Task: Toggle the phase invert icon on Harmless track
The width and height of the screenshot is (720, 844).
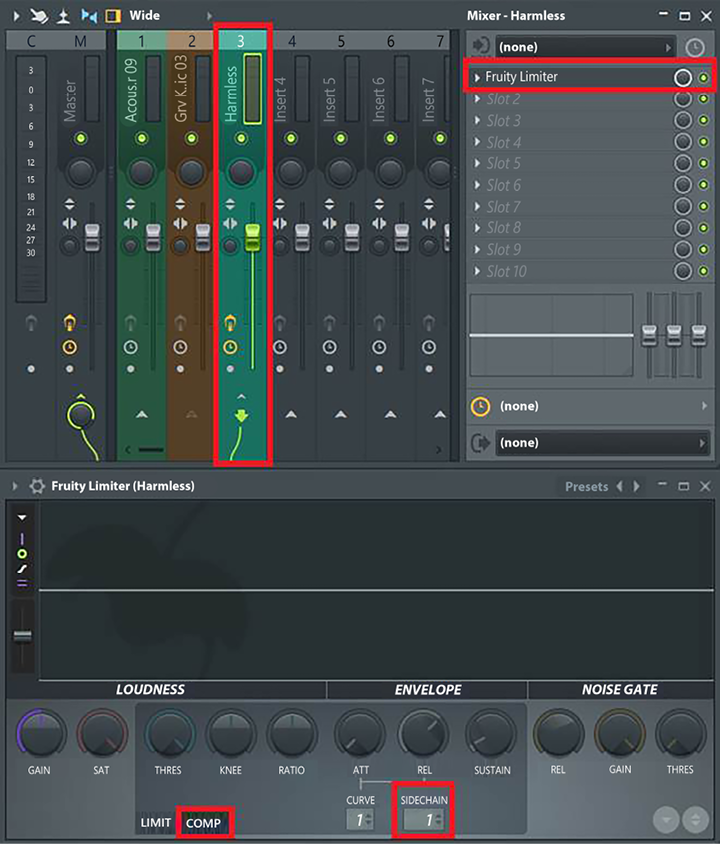Action: tap(230, 205)
